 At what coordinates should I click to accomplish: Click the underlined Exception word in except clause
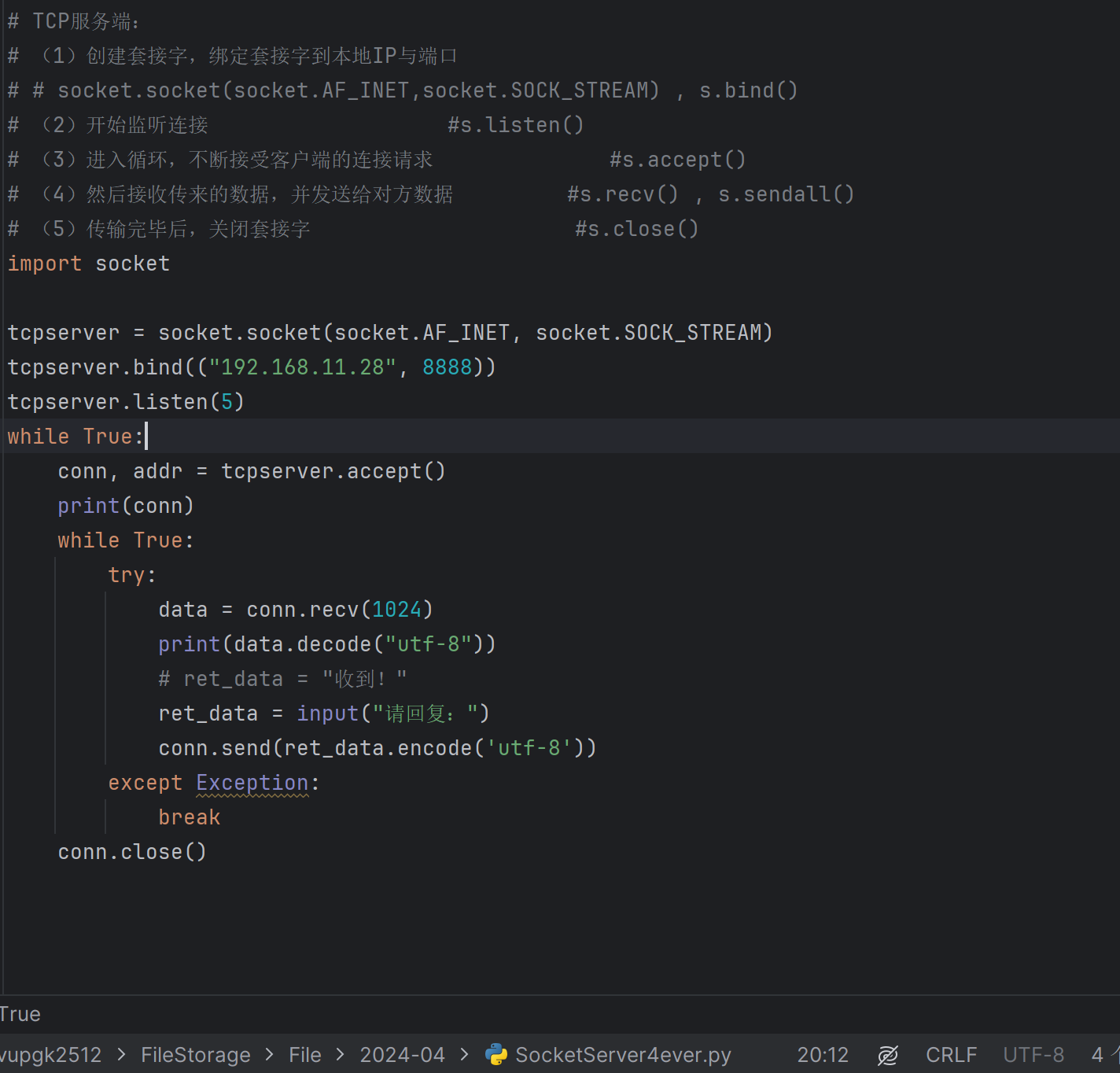252,783
